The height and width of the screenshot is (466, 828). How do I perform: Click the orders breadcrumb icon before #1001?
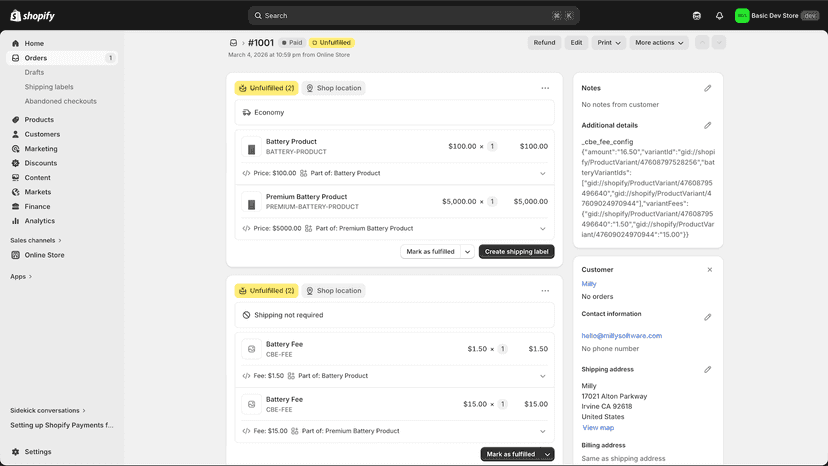click(233, 42)
